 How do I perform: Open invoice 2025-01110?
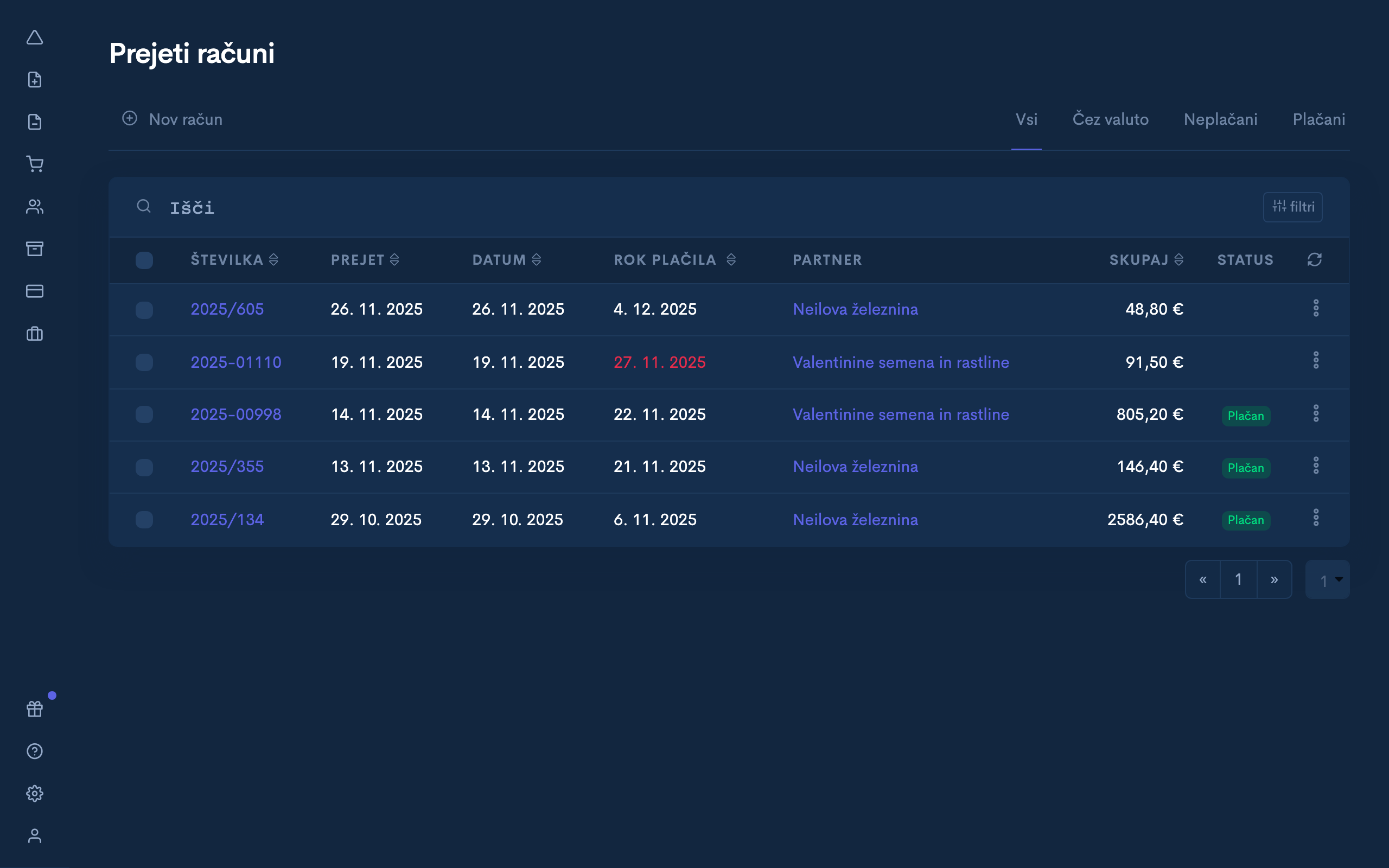[x=236, y=362]
